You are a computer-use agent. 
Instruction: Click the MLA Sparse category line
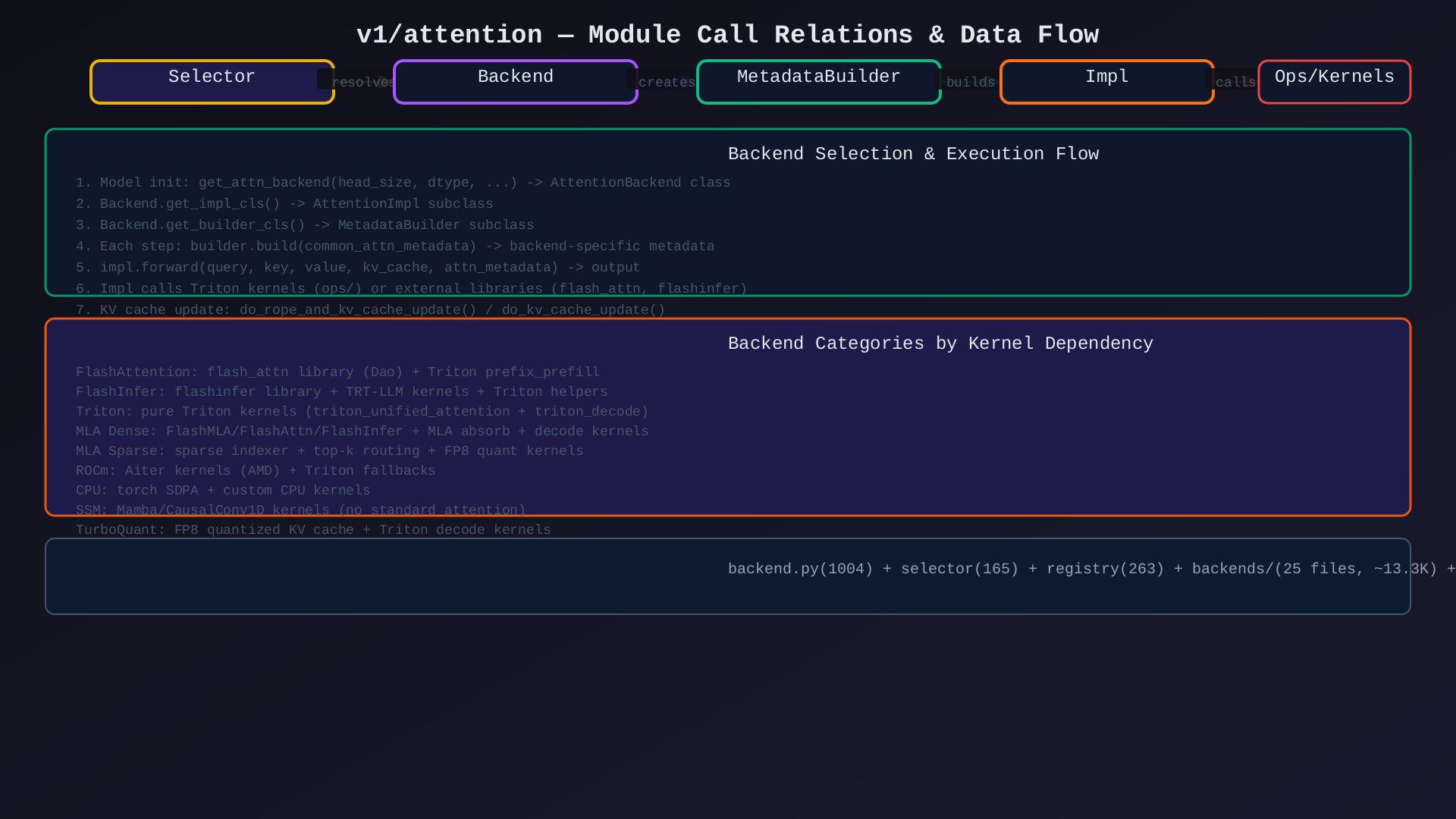pyautogui.click(x=329, y=451)
